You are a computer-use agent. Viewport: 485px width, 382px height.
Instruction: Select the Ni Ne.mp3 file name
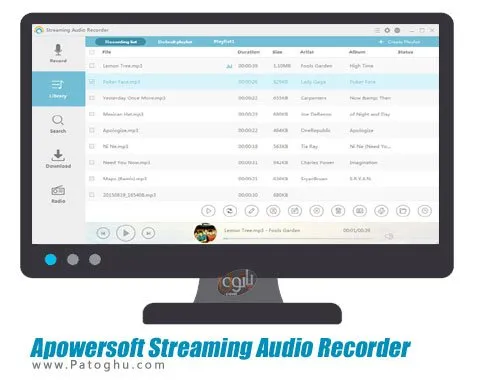pos(115,146)
